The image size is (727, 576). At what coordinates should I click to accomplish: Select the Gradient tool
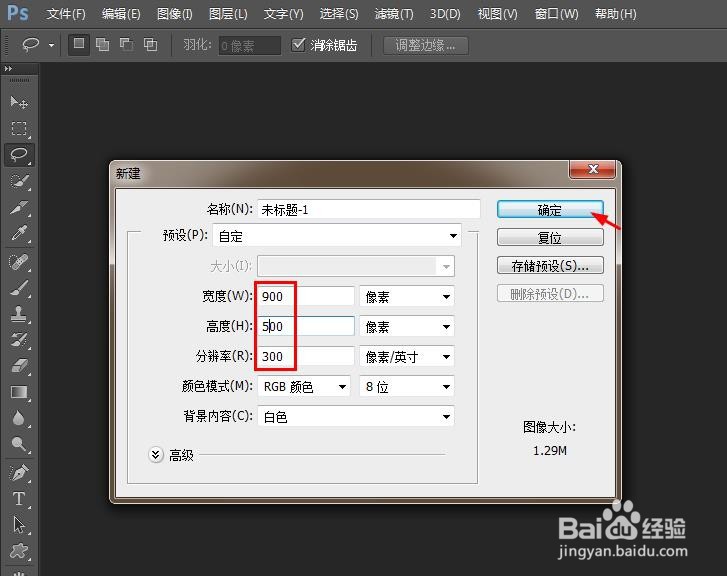(19, 392)
